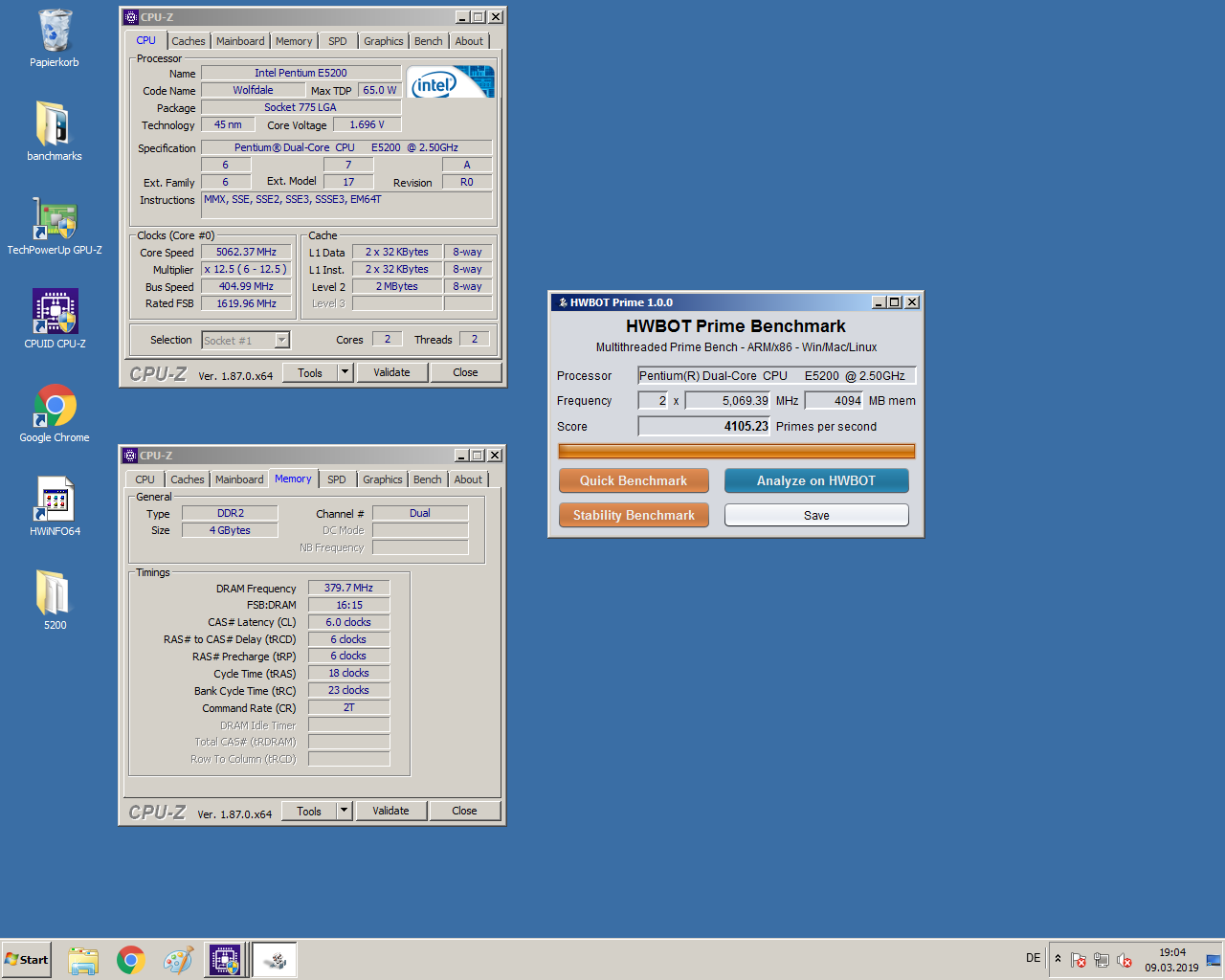Click the DRAM Frequency value 379.7 MHz
This screenshot has height=980, width=1225.
[348, 588]
